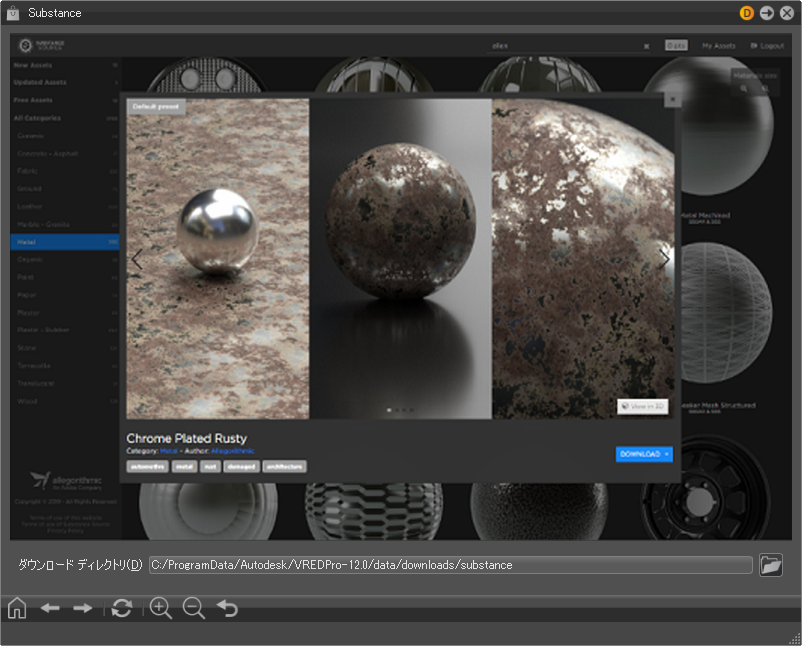This screenshot has width=802, height=646.
Task: Open the black wheel rim material thumbnail
Action: pos(705,488)
